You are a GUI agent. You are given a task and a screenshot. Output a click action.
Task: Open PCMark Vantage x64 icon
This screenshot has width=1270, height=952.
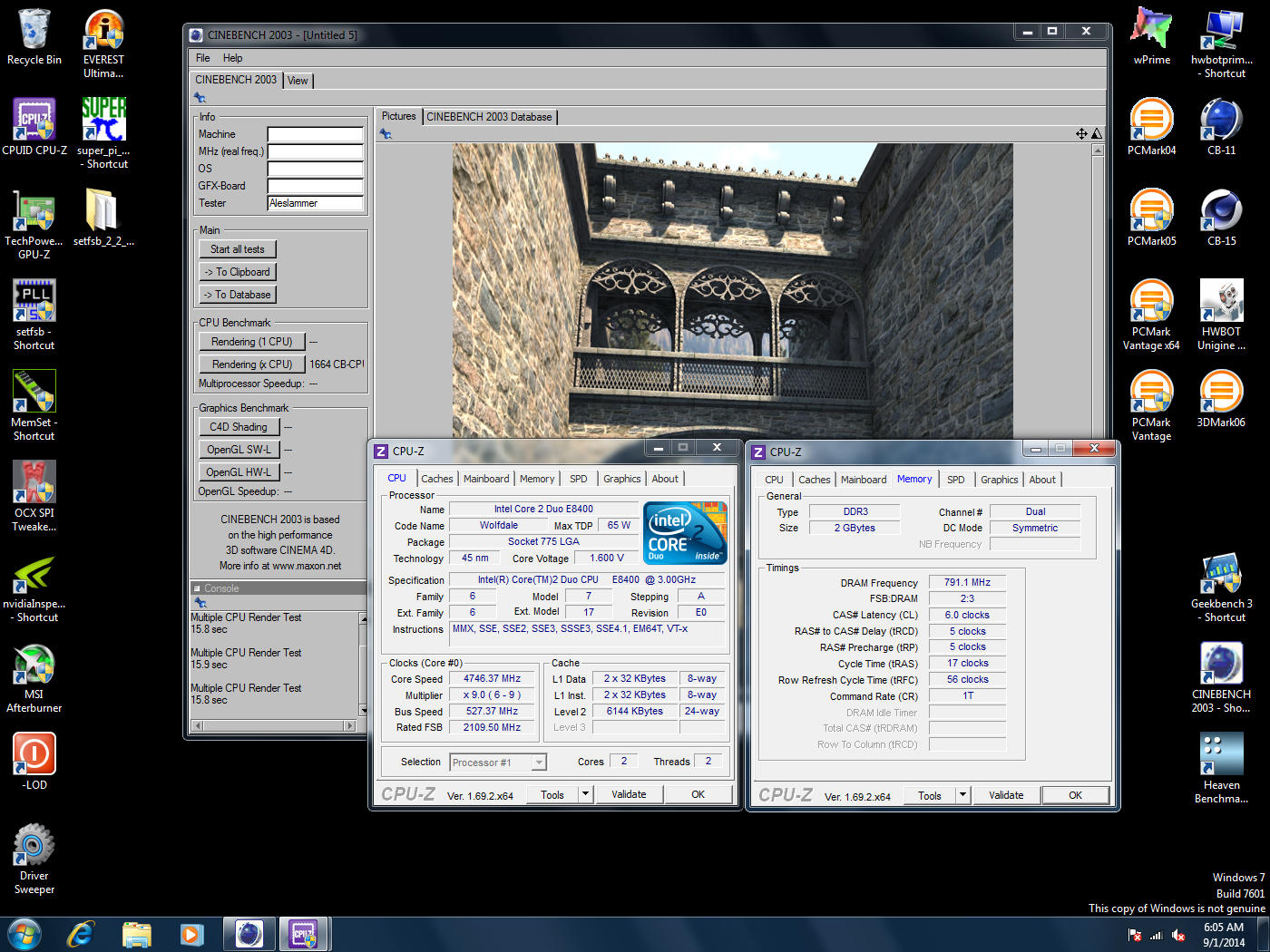point(1152,315)
